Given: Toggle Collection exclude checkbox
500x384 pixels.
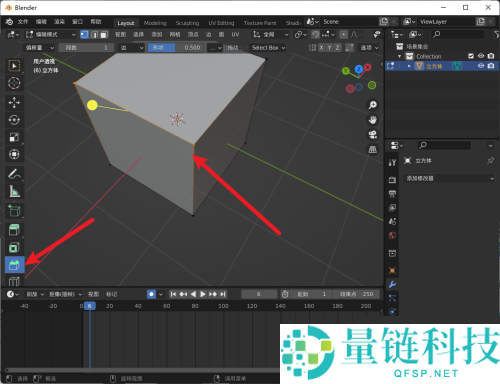Looking at the screenshot, I should point(471,56).
